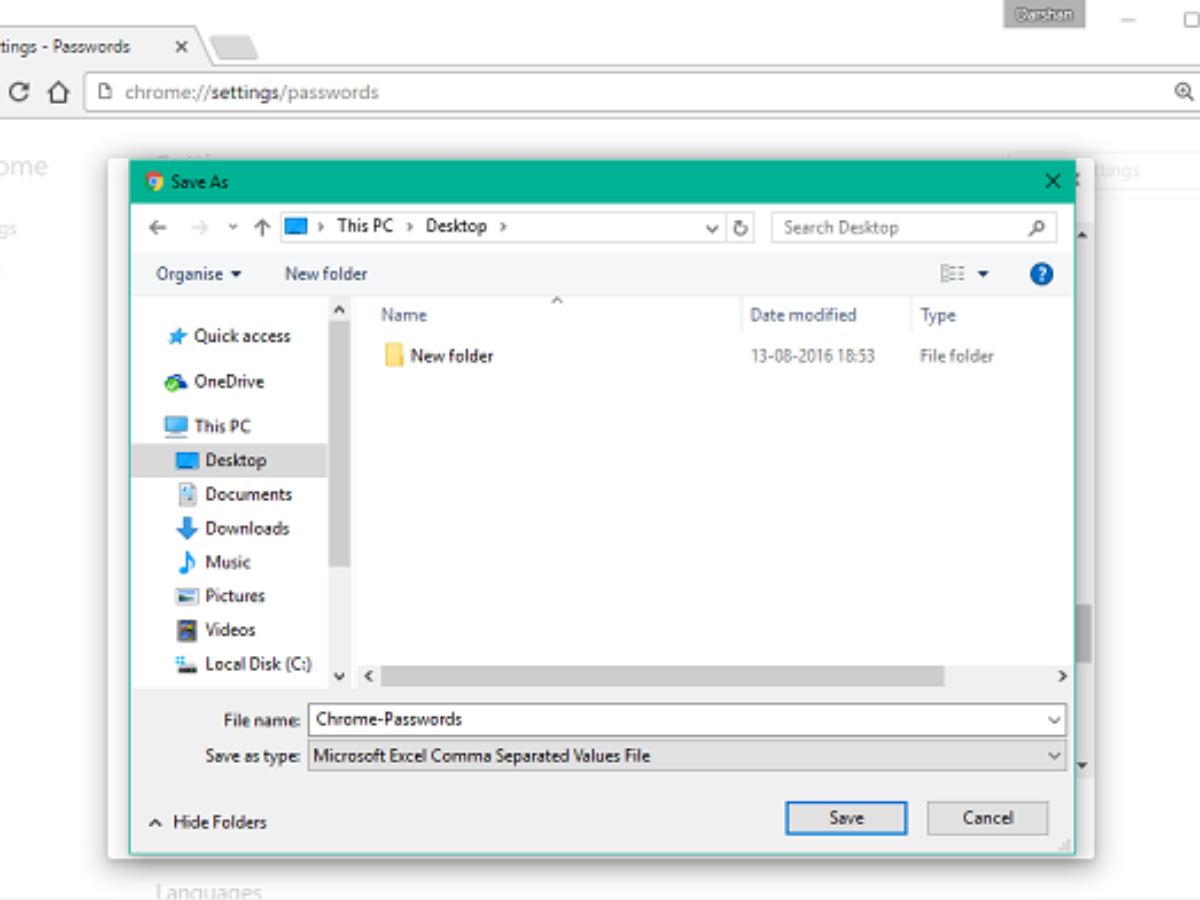
Task: Select Desktop in breadcrumb path
Action: 456,226
